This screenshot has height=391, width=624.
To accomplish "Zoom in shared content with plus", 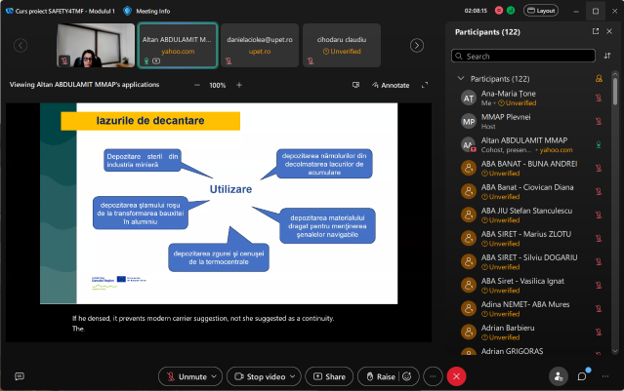I will 239,85.
